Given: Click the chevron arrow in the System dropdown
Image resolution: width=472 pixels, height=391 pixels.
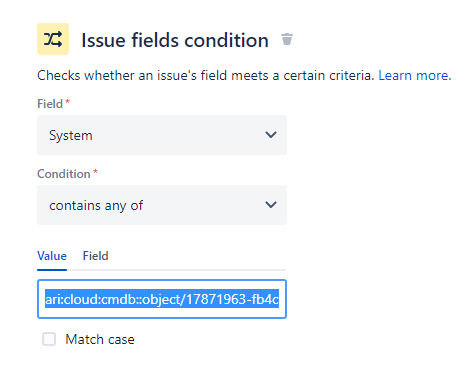Looking at the screenshot, I should point(271,135).
